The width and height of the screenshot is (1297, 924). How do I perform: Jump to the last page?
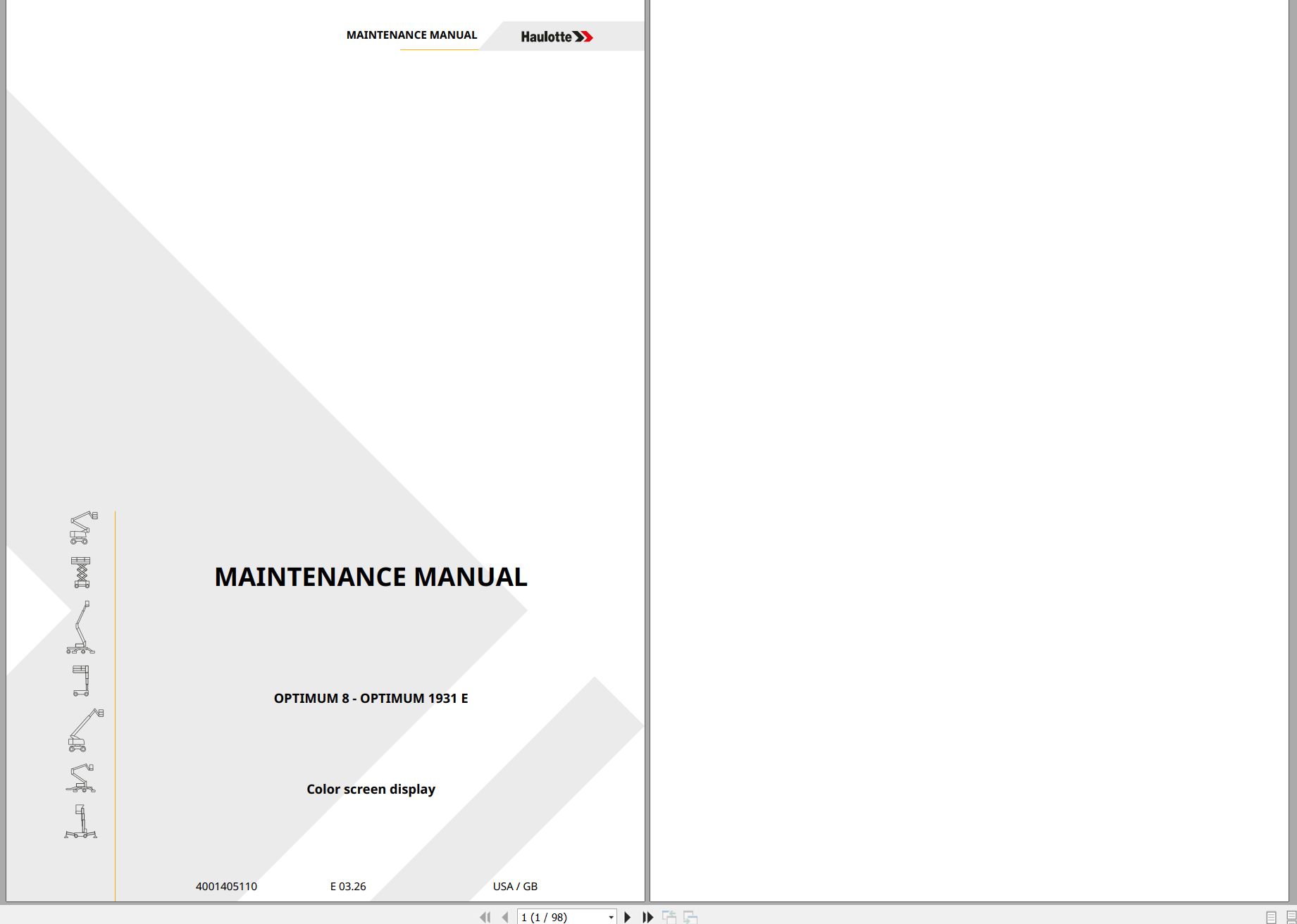pyautogui.click(x=648, y=917)
